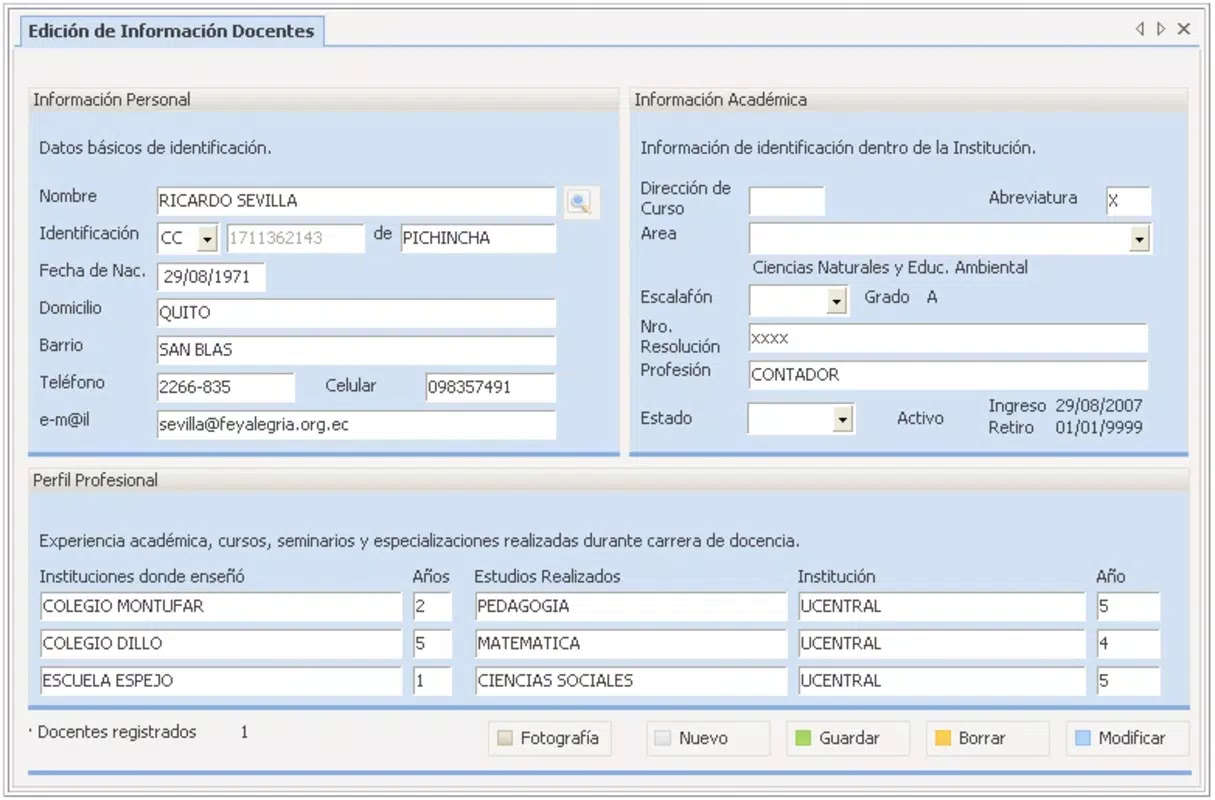Click the Año field in CIENCIAS SOCIALES row
Viewport: 1215px width, 800px height.
tap(1128, 681)
